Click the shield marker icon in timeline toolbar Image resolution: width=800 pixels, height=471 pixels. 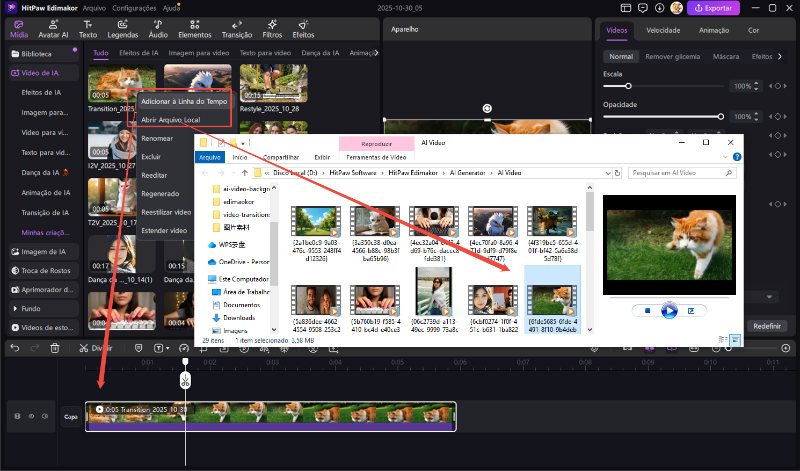(138, 348)
